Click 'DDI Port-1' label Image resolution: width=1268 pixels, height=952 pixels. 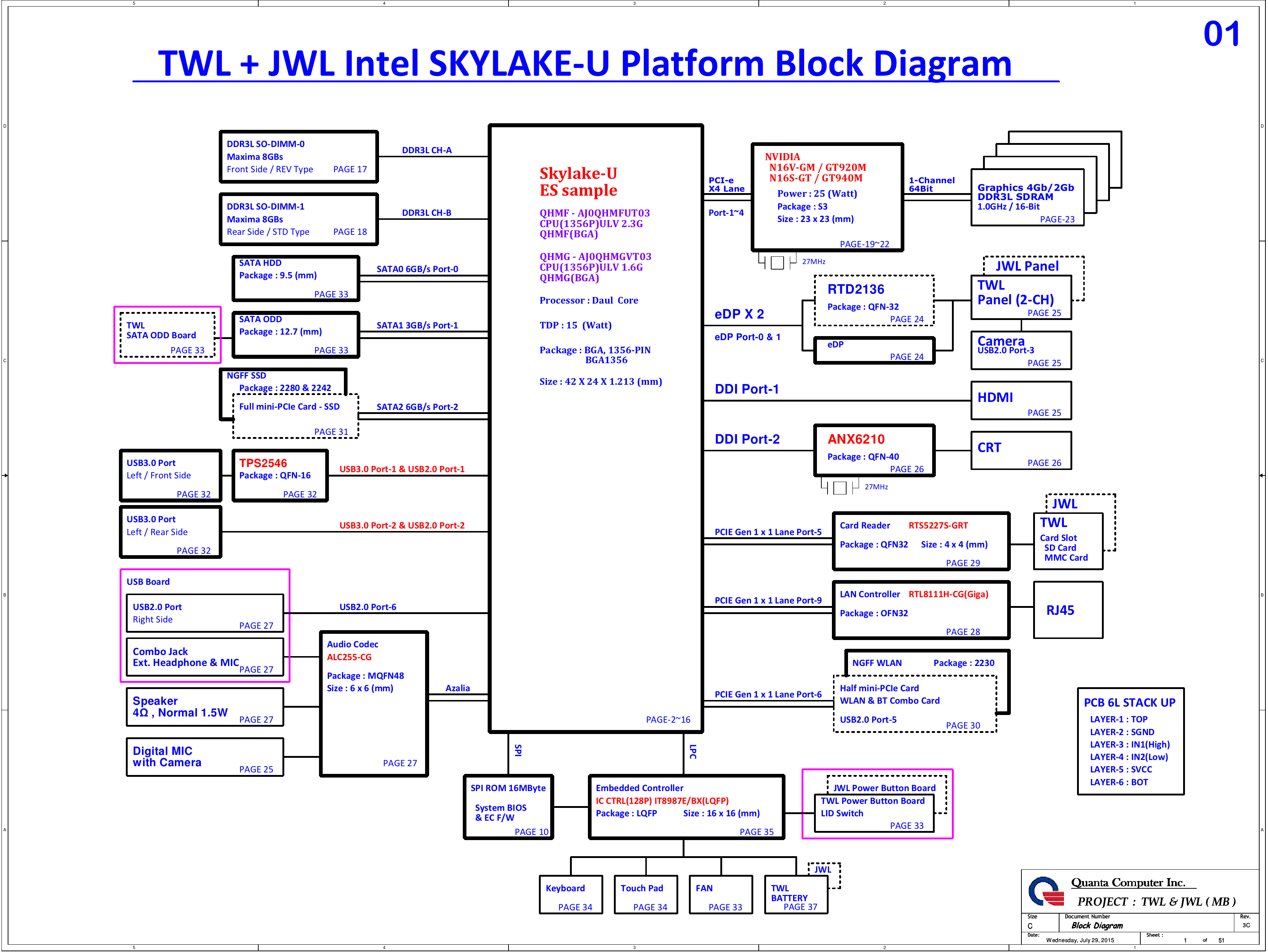click(x=746, y=389)
